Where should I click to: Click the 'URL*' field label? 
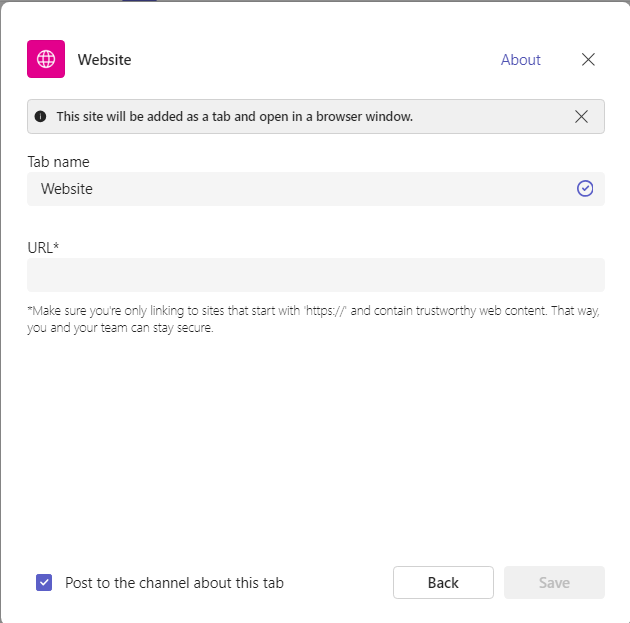pos(43,248)
